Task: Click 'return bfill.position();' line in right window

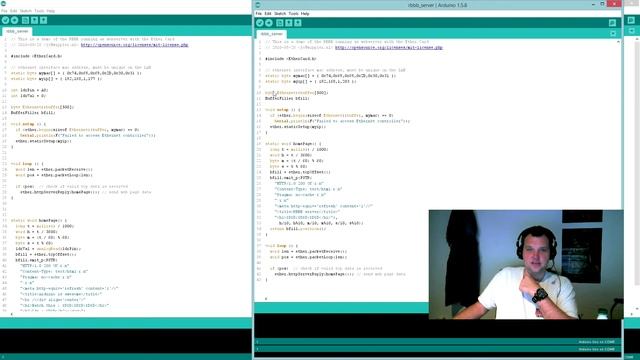Action: pyautogui.click(x=298, y=229)
